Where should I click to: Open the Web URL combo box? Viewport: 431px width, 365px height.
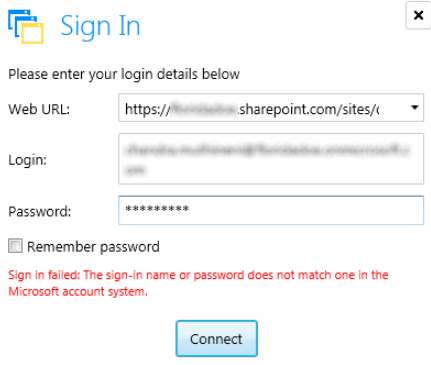click(x=271, y=108)
